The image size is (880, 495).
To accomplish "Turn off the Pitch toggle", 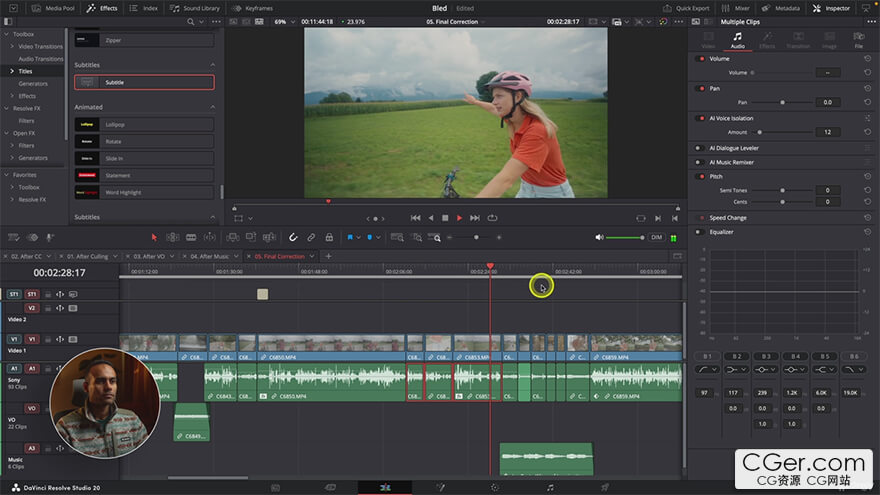I will [699, 176].
